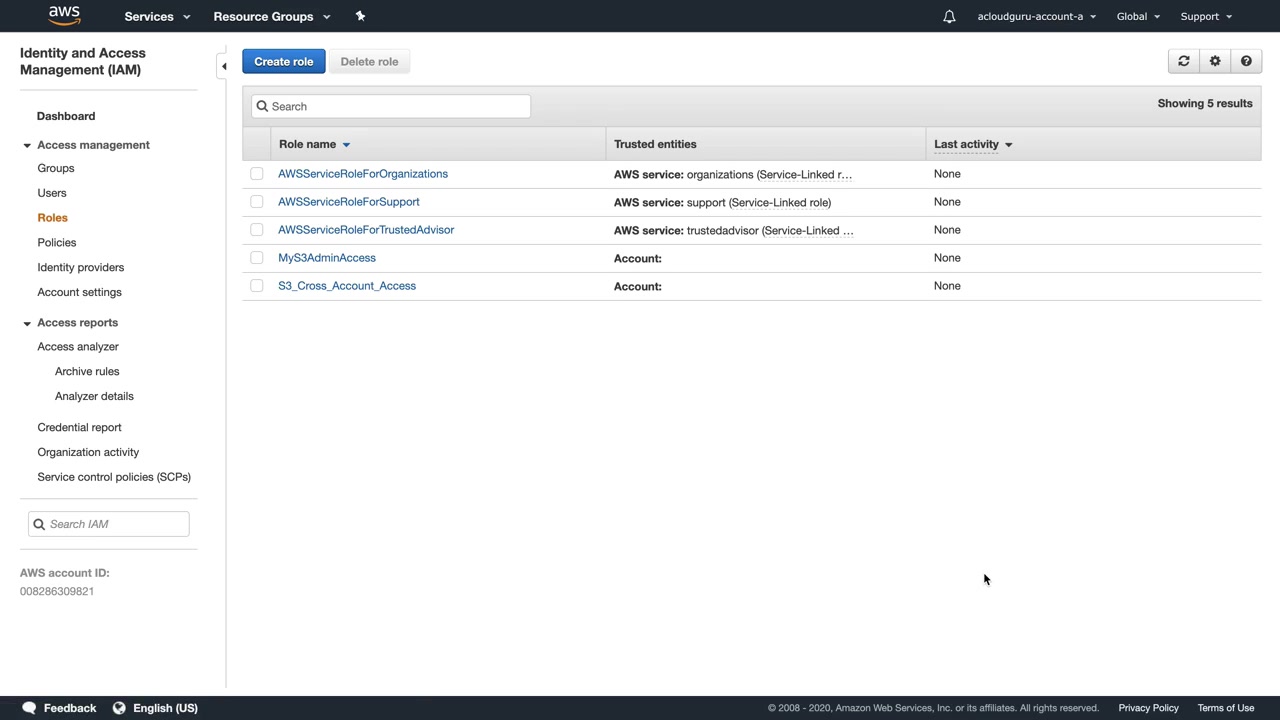Open Users in the IAM sidebar
Screen dimensions: 1280x720
pos(52,193)
